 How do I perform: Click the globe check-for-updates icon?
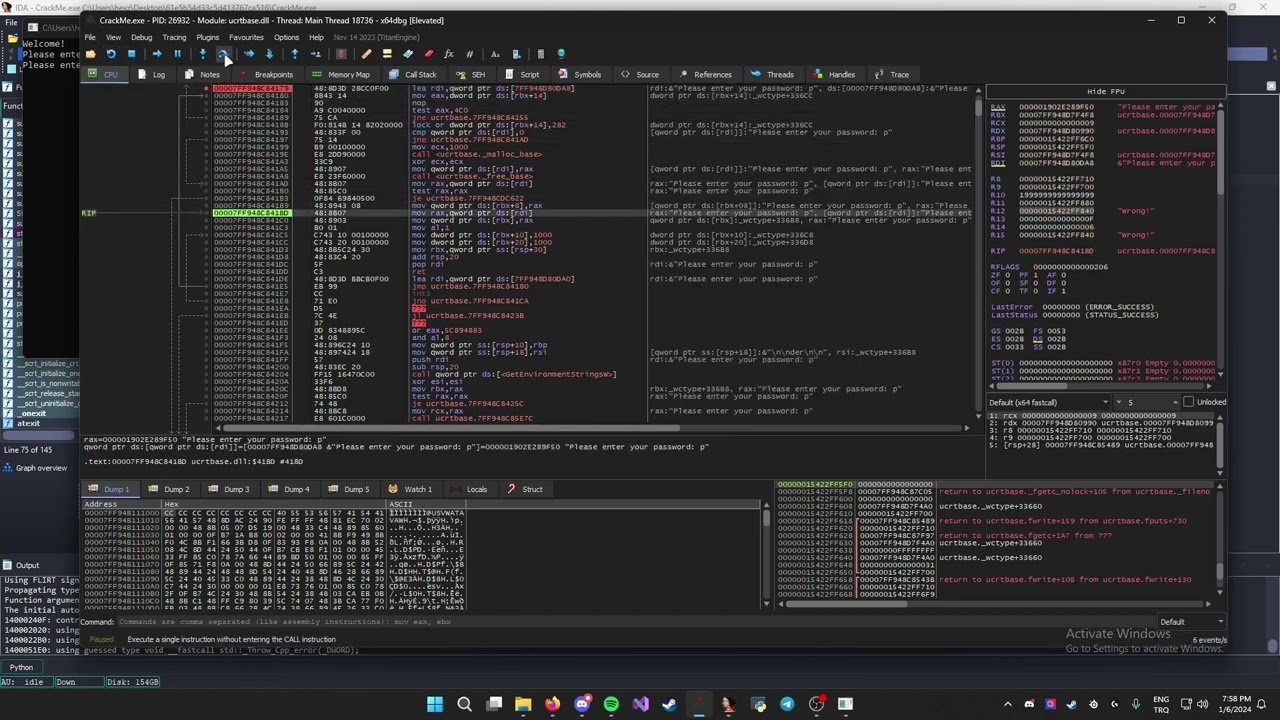560,54
